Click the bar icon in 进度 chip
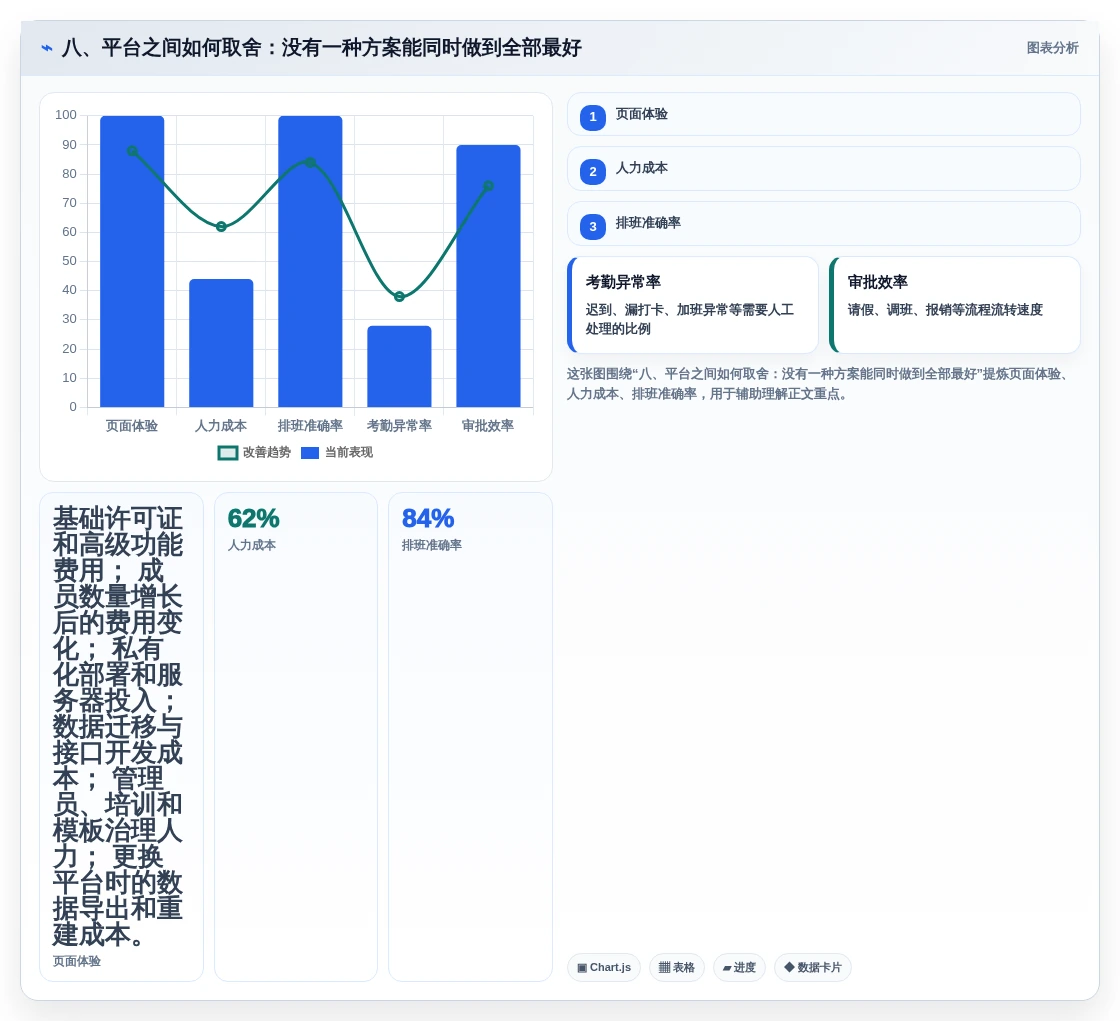Screen dimensions: 1120x1021 point(727,968)
